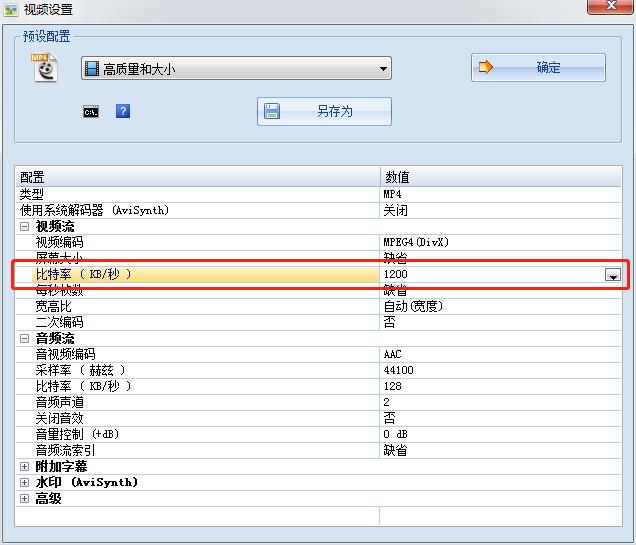This screenshot has height=545, width=636.
Task: Click the 高级 group label
Action: [x=48, y=498]
